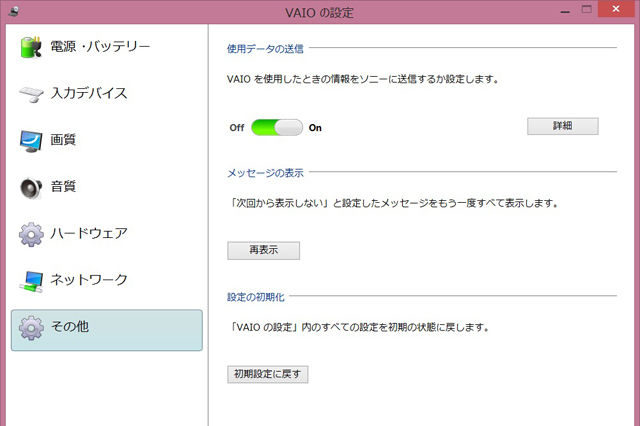This screenshot has height=426, width=640.
Task: Click the description about sending info to Sony
Action: coord(363,79)
